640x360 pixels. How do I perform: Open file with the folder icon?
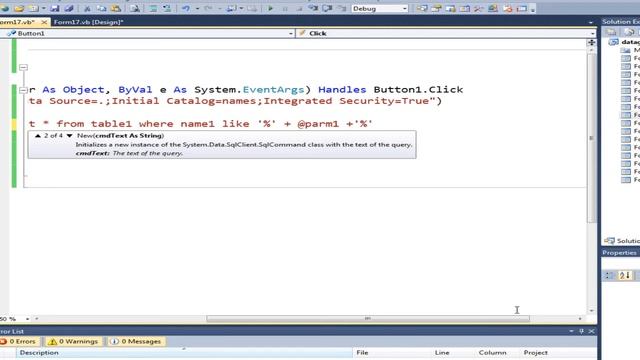pos(19,8)
